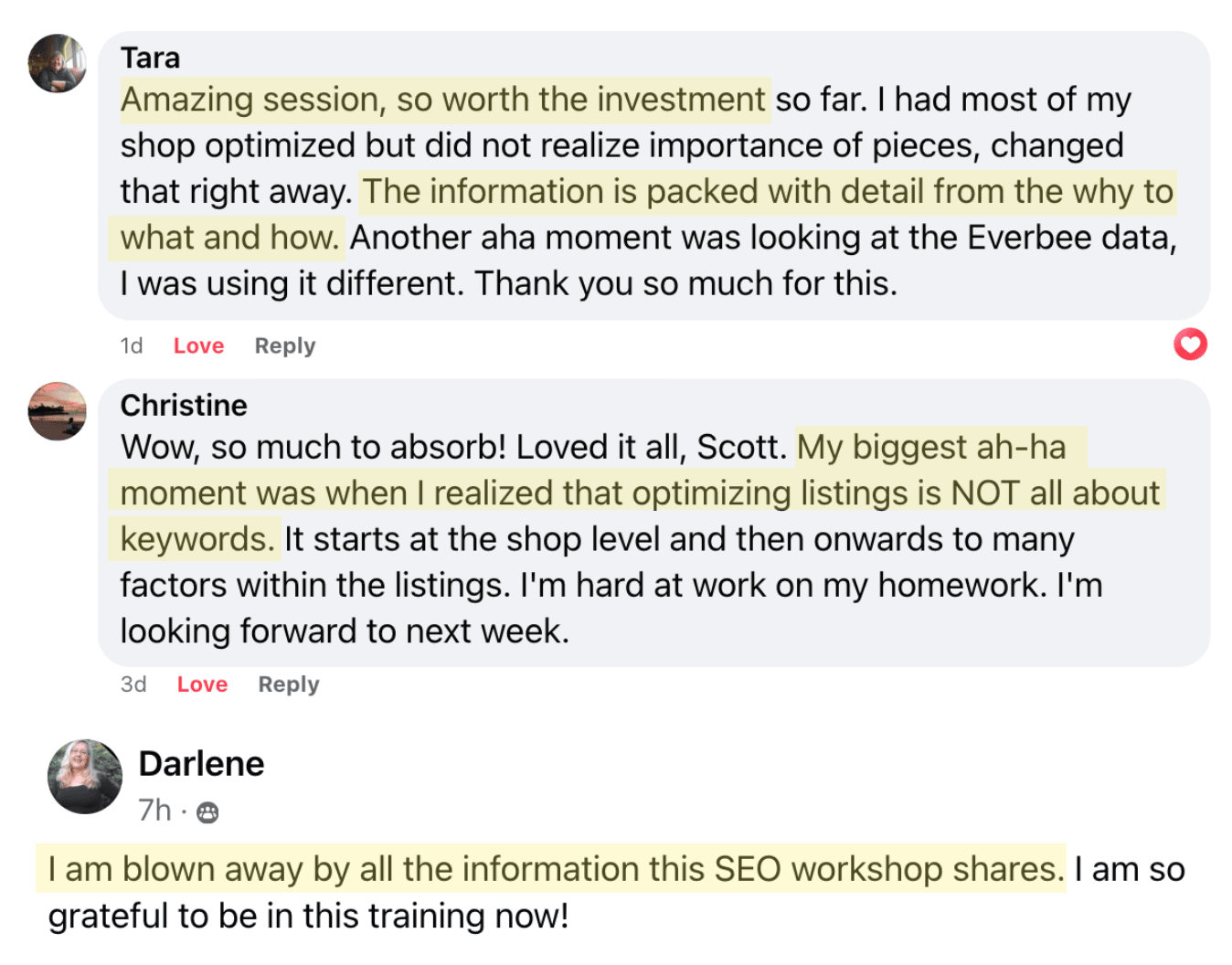The height and width of the screenshot is (965, 1232).
Task: Open Darlene's post via 7h timestamp
Action: [x=154, y=811]
